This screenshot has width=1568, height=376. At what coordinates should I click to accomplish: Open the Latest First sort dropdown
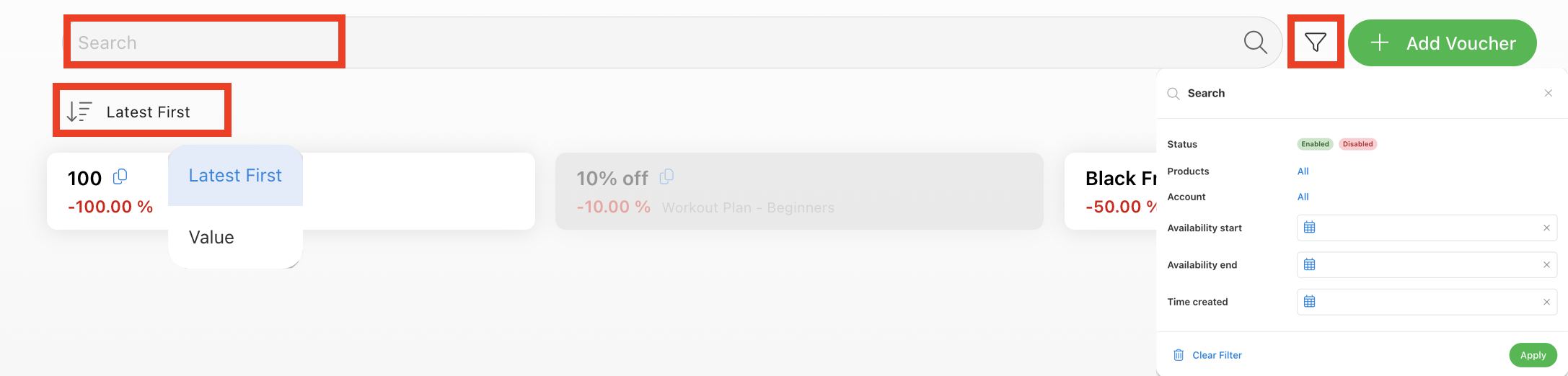(x=142, y=112)
